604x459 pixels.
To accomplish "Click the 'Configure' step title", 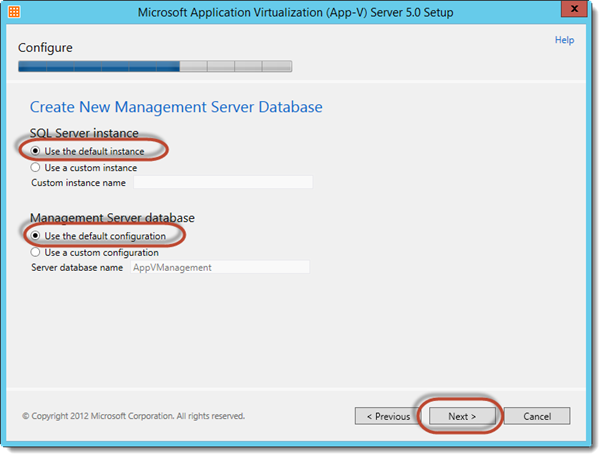I will pos(45,48).
